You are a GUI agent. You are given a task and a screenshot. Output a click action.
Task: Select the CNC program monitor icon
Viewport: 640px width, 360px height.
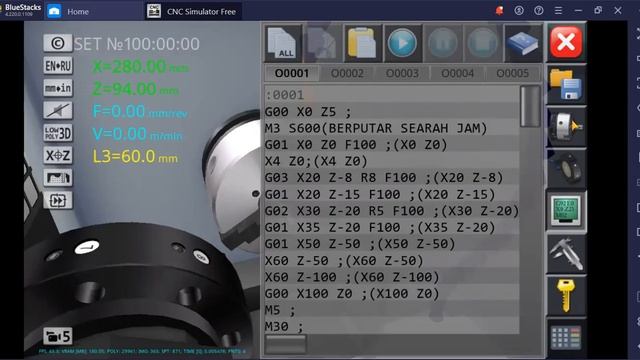coord(566,211)
